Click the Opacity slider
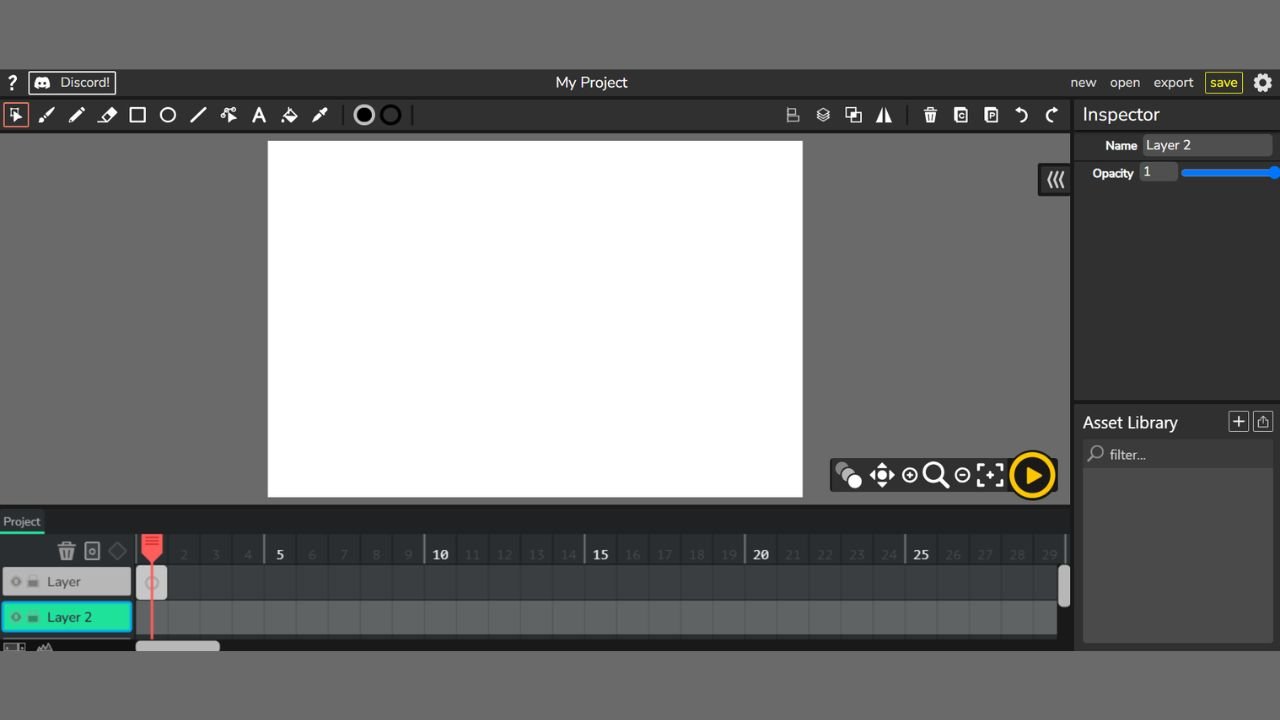This screenshot has height=720, width=1280. pos(1230,173)
